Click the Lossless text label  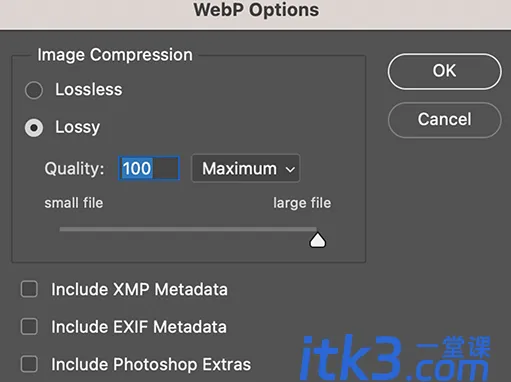click(89, 89)
